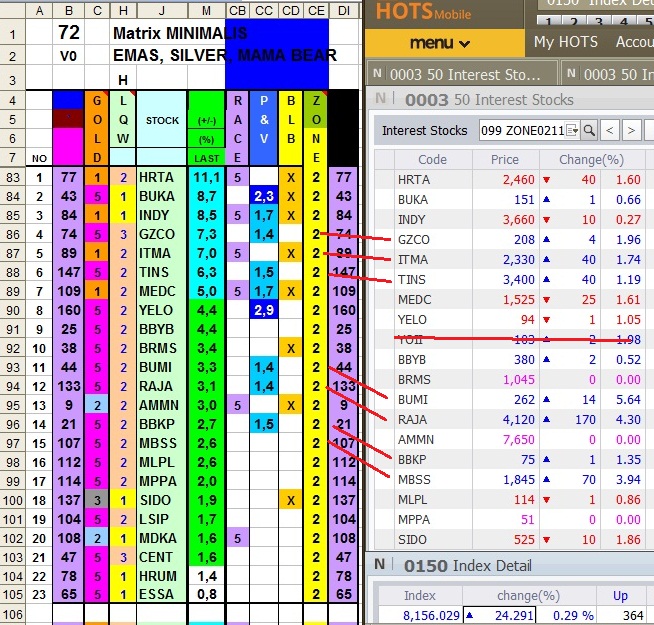Switch to screen page 1 button
The image size is (654, 625).
[x=548, y=22]
